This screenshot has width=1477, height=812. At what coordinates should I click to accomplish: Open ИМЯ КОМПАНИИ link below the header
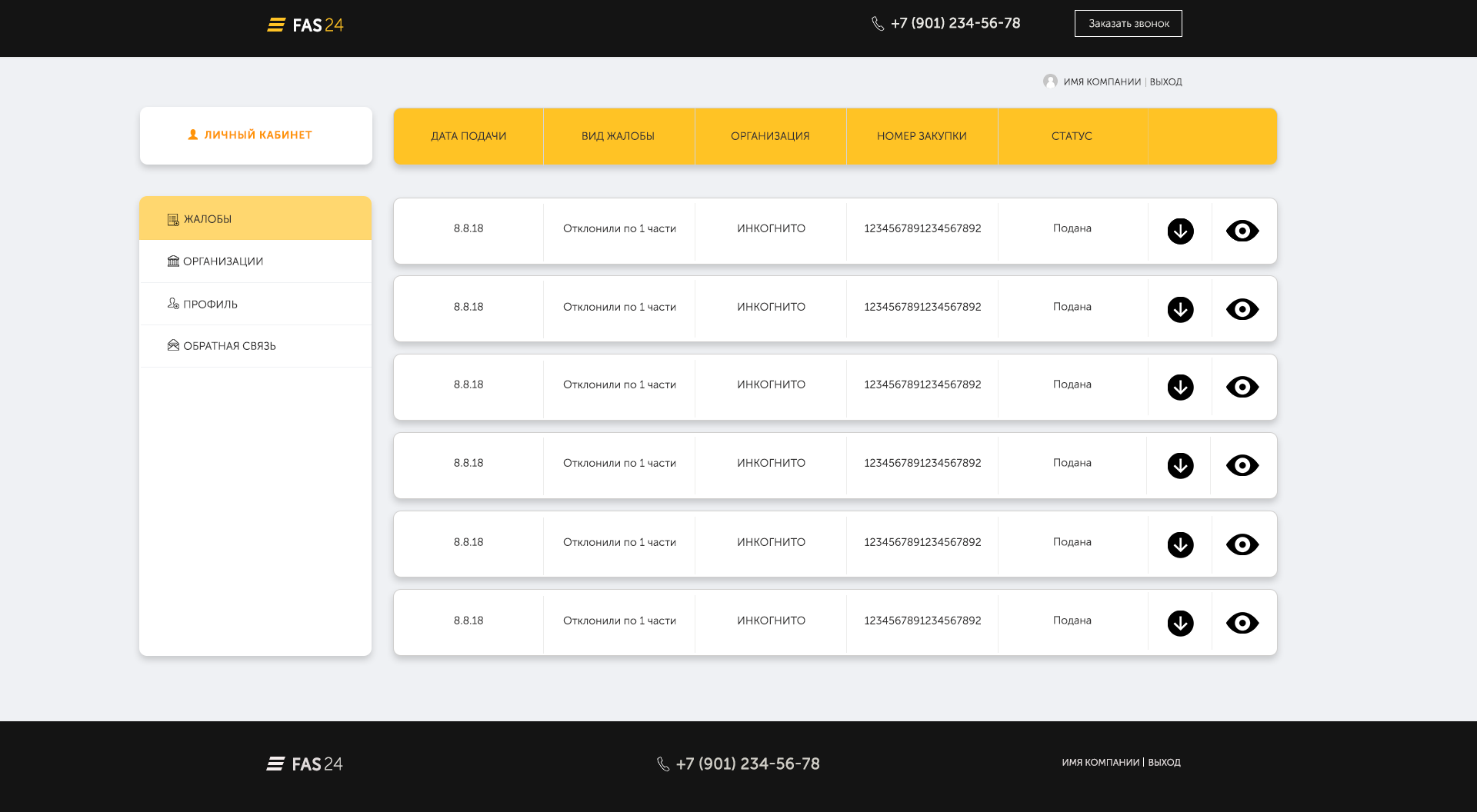pos(1102,82)
